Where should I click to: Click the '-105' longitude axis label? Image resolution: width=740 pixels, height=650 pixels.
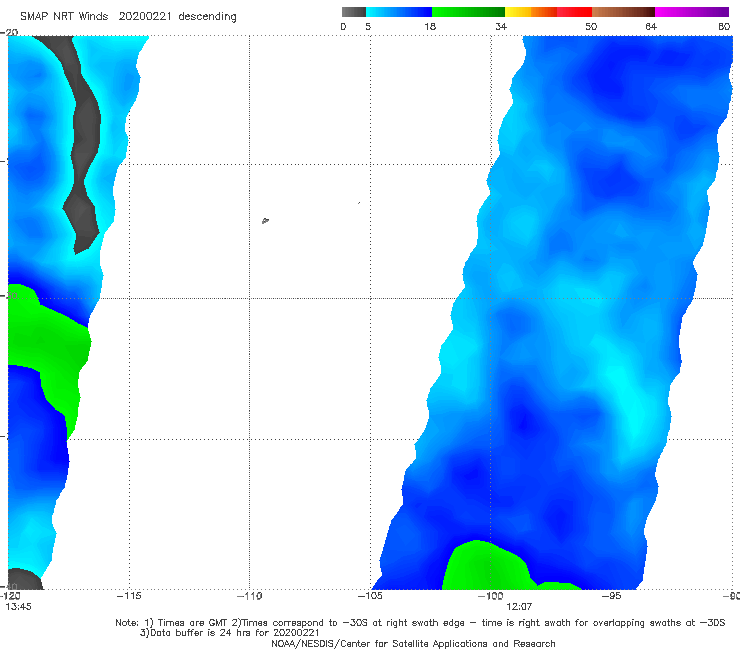(370, 596)
